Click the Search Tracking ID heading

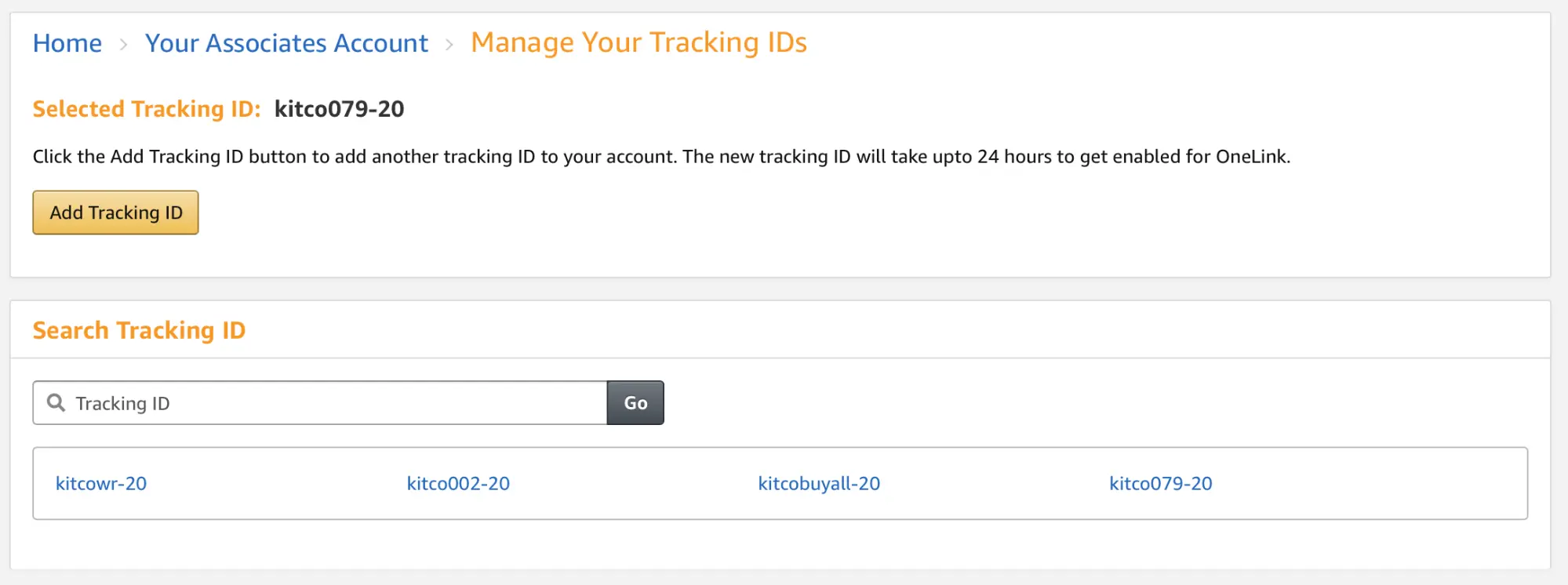click(x=139, y=330)
